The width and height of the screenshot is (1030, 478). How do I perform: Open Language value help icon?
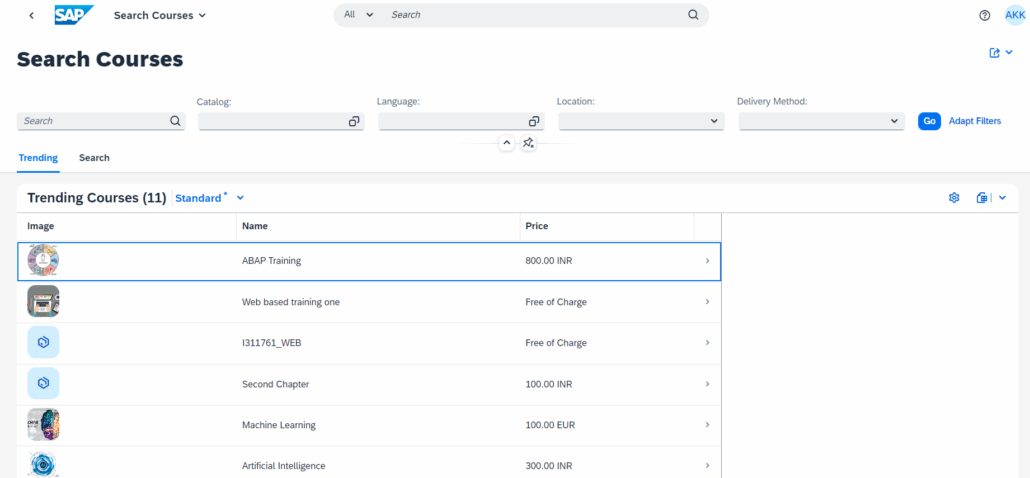click(534, 121)
